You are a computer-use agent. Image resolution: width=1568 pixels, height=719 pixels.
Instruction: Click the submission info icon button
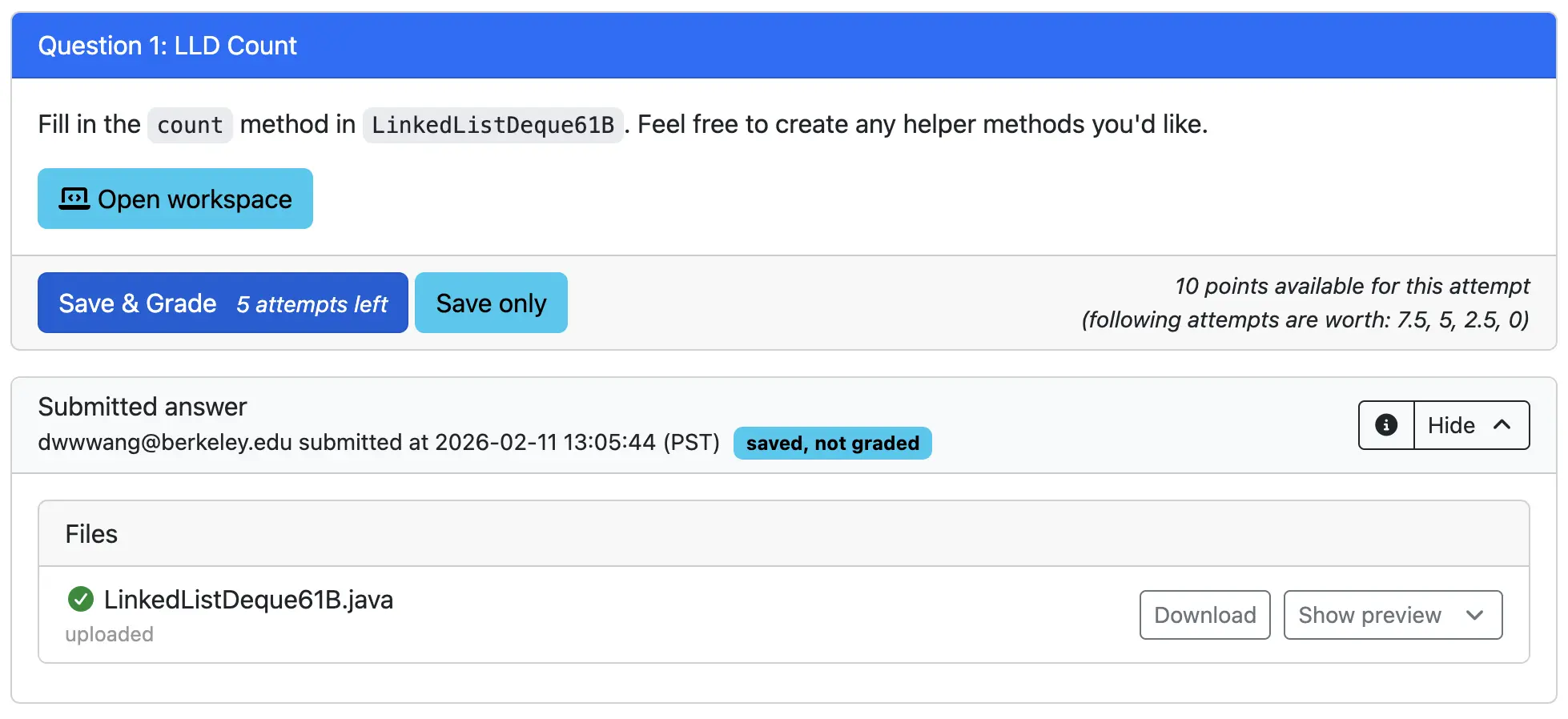1386,425
